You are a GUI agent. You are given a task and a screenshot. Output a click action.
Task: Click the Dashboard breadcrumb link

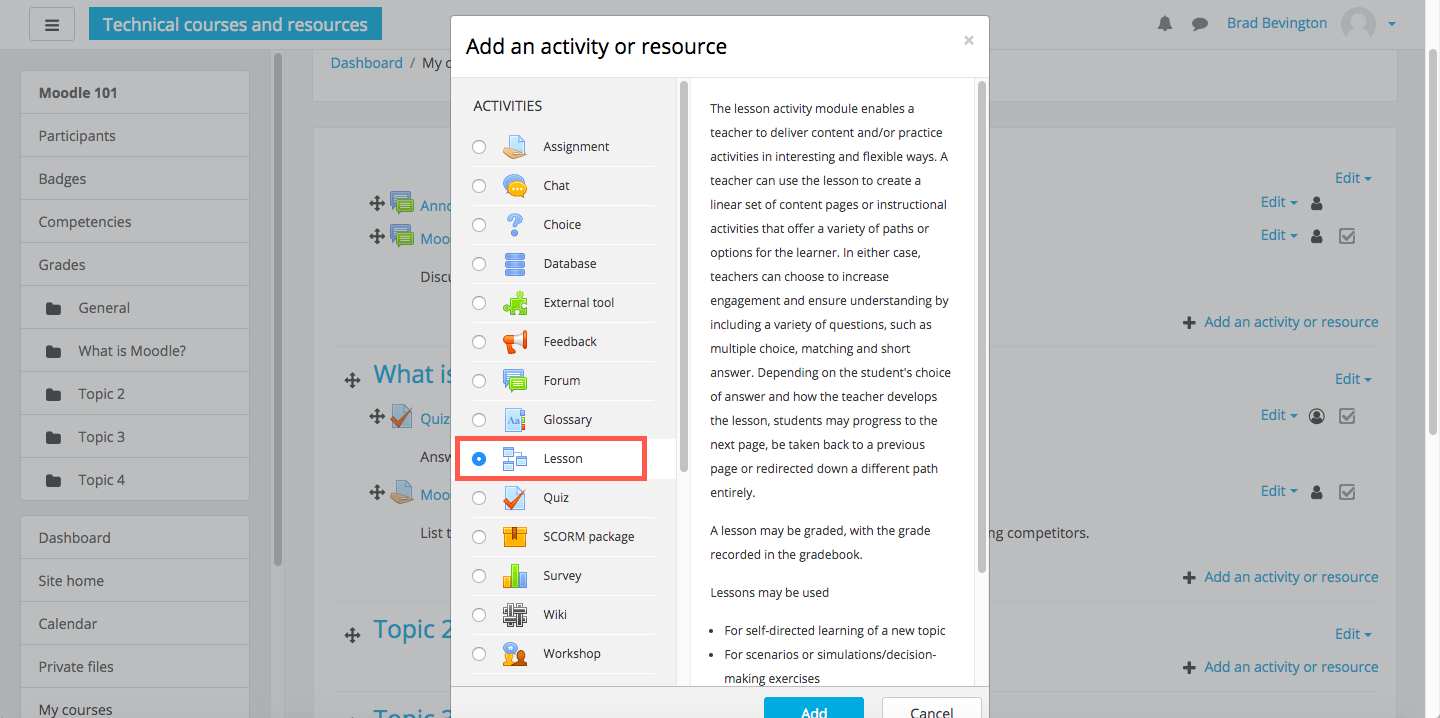(366, 63)
